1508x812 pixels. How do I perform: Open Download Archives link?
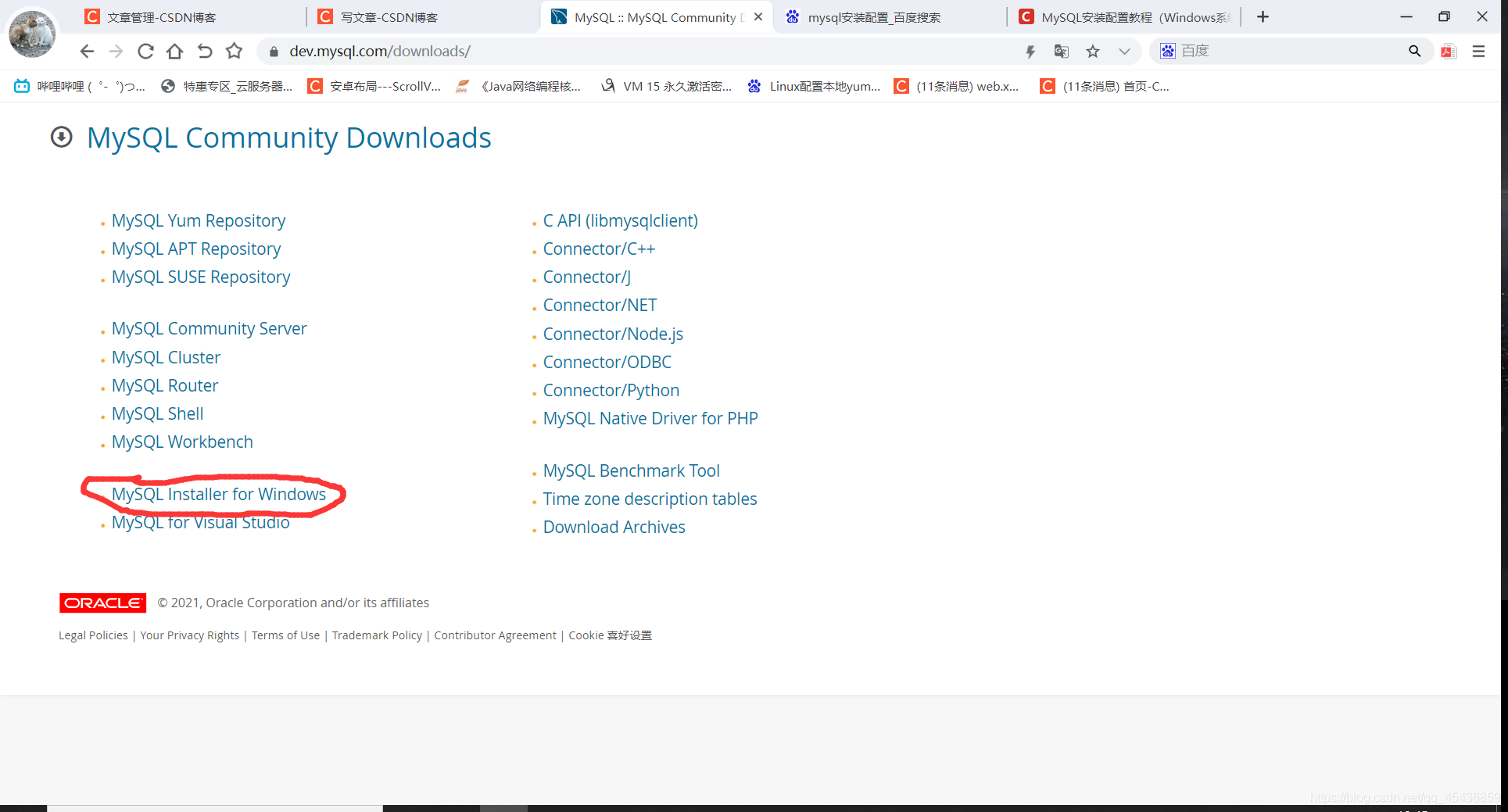[614, 527]
